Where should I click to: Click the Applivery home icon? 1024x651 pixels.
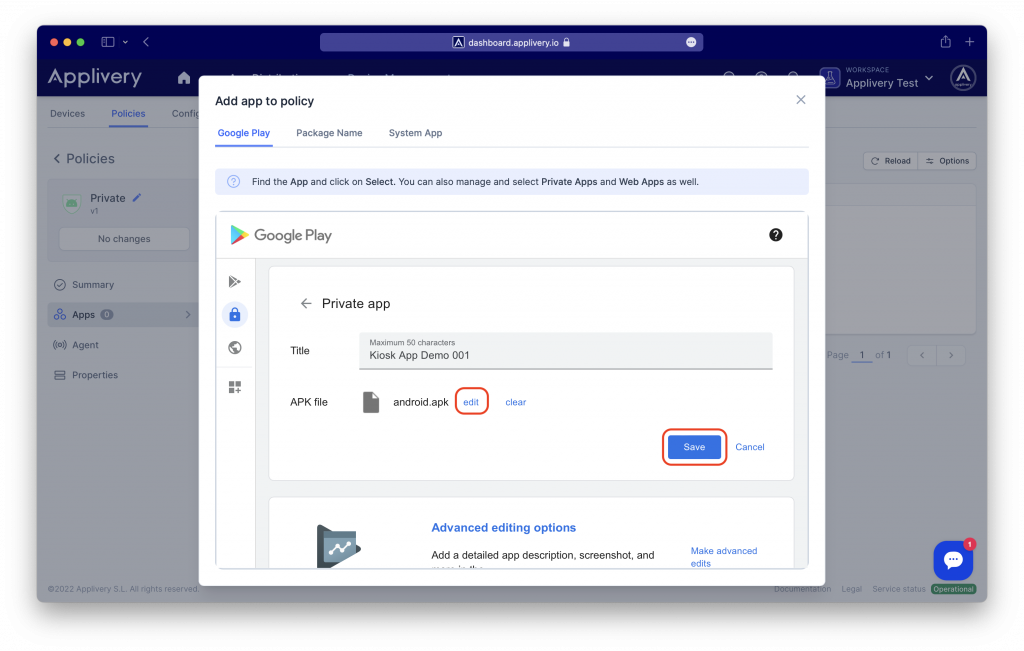(184, 78)
